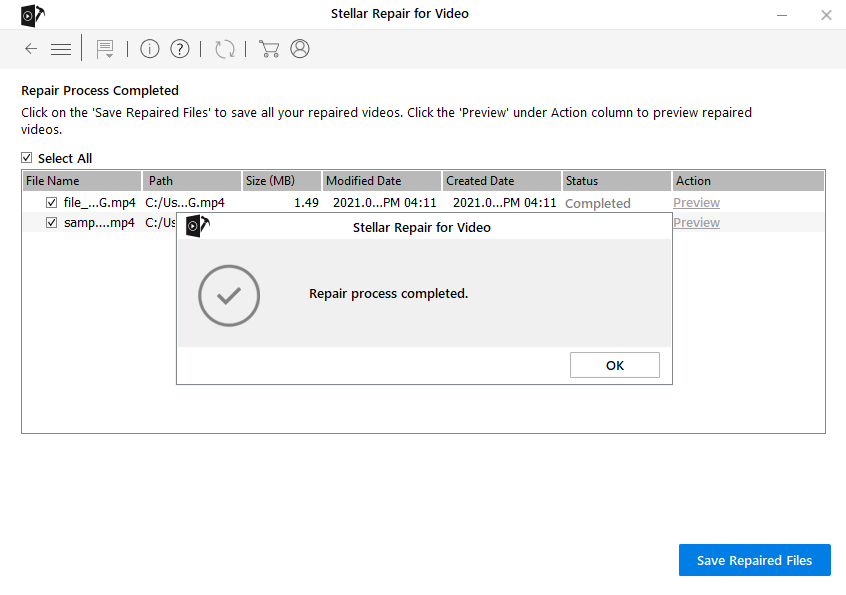
Task: Click the Action column header
Action: [x=748, y=181]
